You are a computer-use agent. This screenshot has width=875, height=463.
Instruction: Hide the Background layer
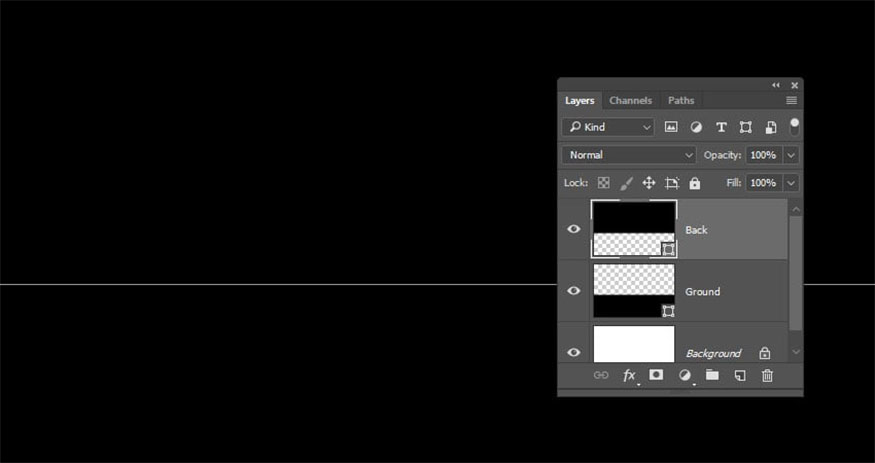(574, 353)
